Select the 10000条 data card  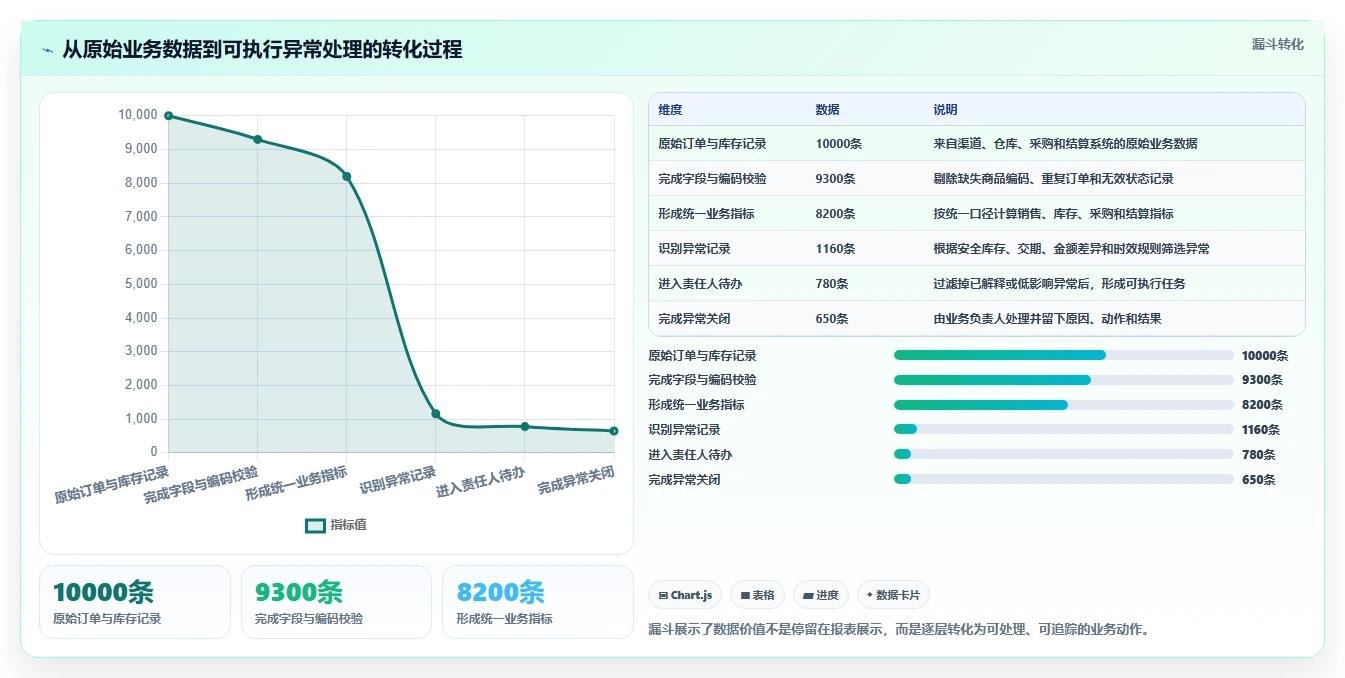135,602
